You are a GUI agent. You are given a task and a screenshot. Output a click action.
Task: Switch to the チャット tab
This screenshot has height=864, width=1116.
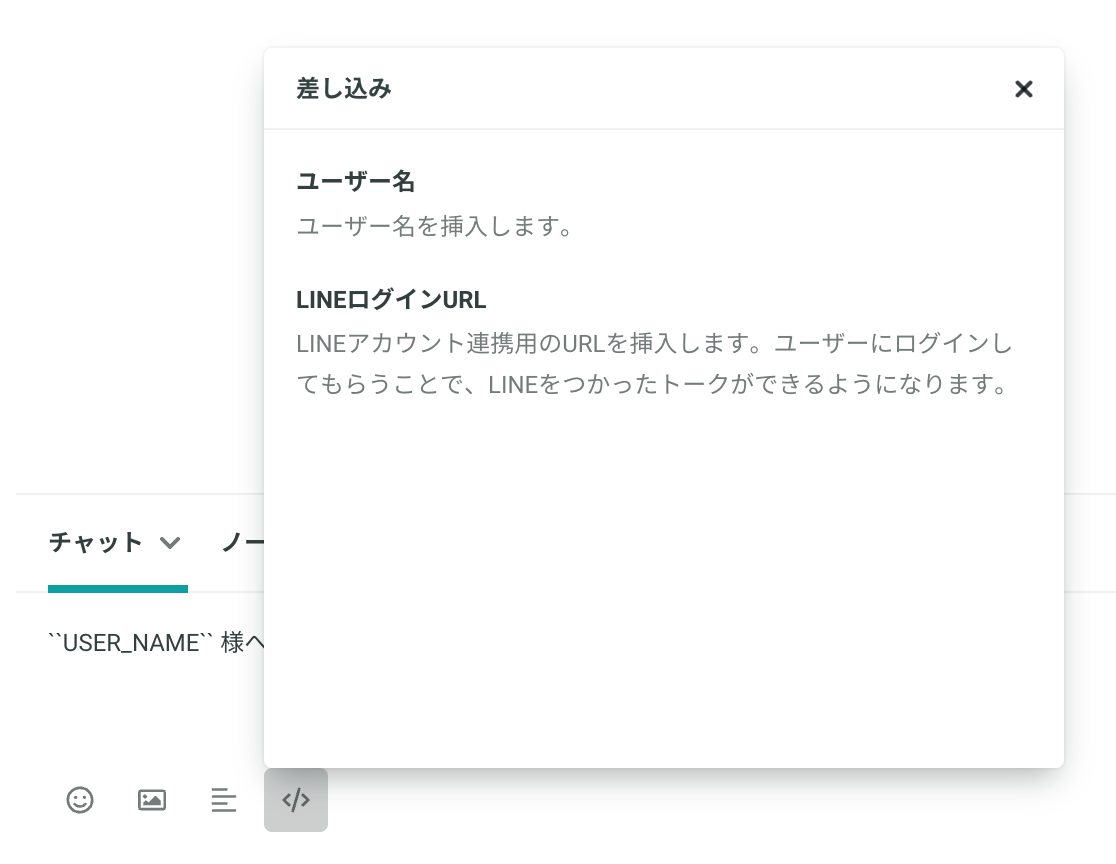click(x=95, y=542)
